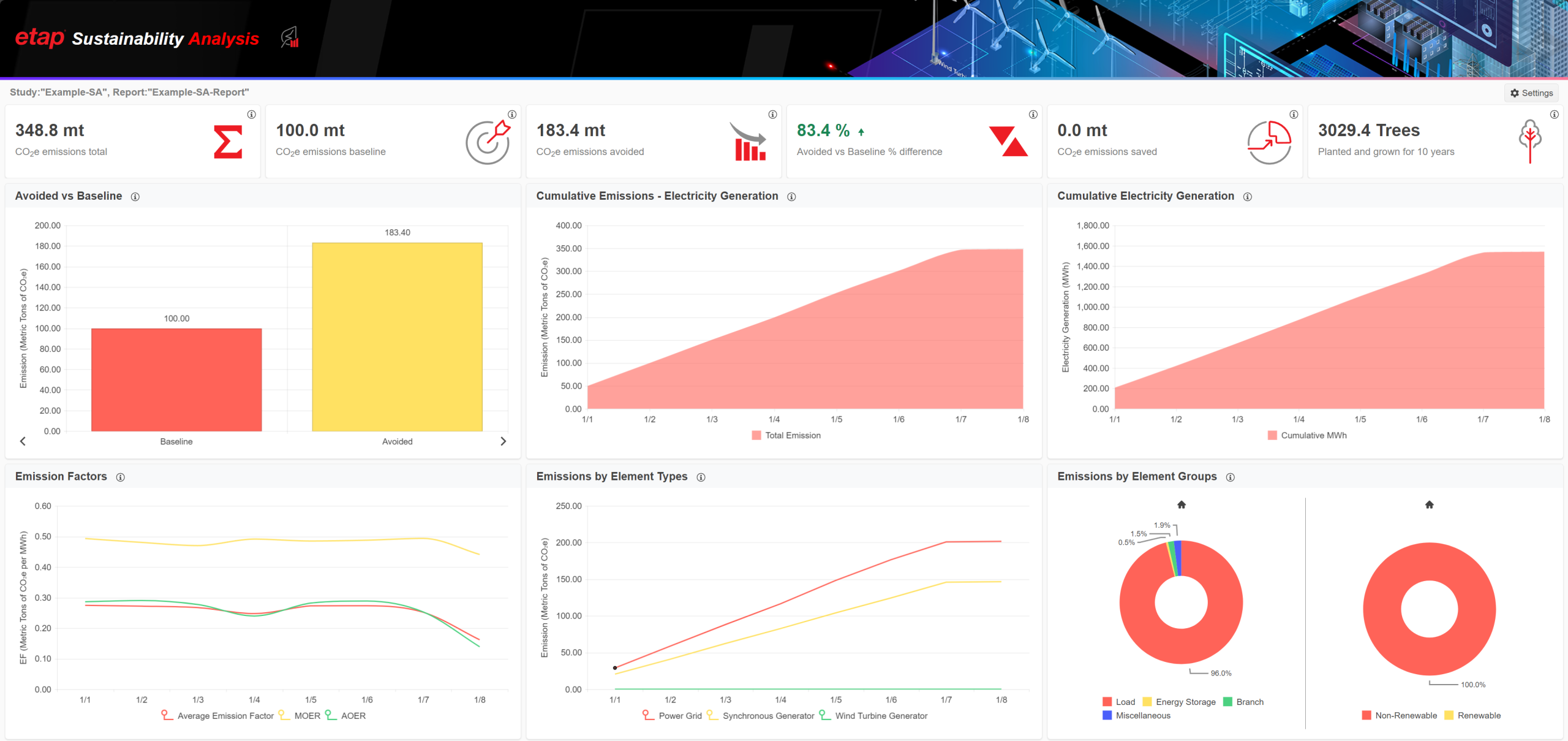Click the right chevron on Avoided vs Baseline chart
The width and height of the screenshot is (1568, 741).
(503, 441)
